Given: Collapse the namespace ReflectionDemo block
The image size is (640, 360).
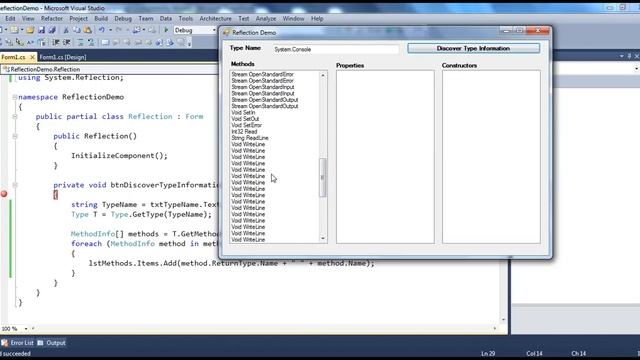Looking at the screenshot, I should (15, 97).
